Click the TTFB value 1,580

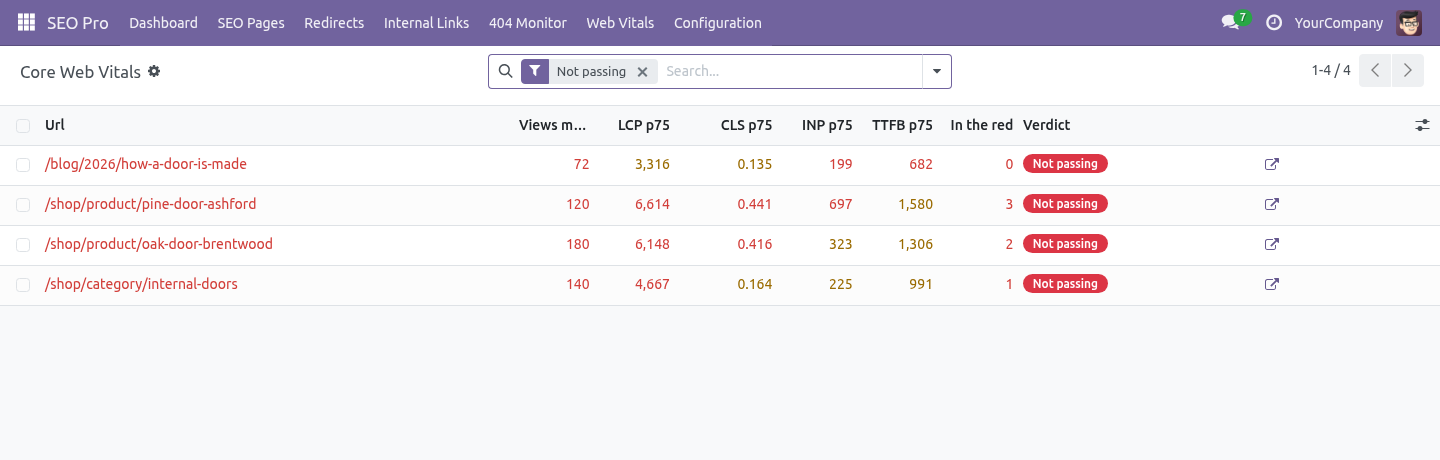click(915, 204)
